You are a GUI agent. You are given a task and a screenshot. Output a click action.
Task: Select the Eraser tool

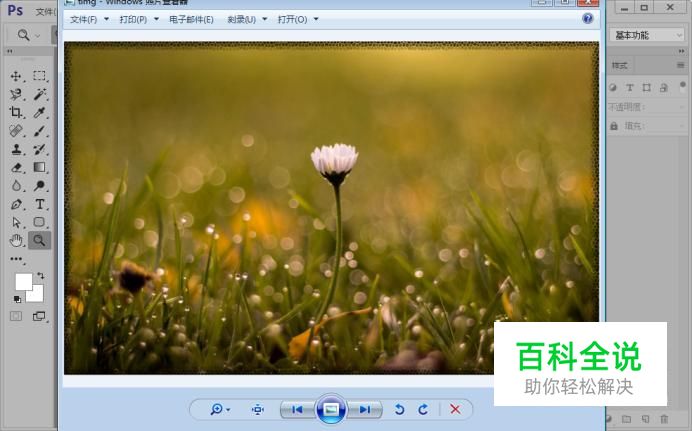click(16, 168)
